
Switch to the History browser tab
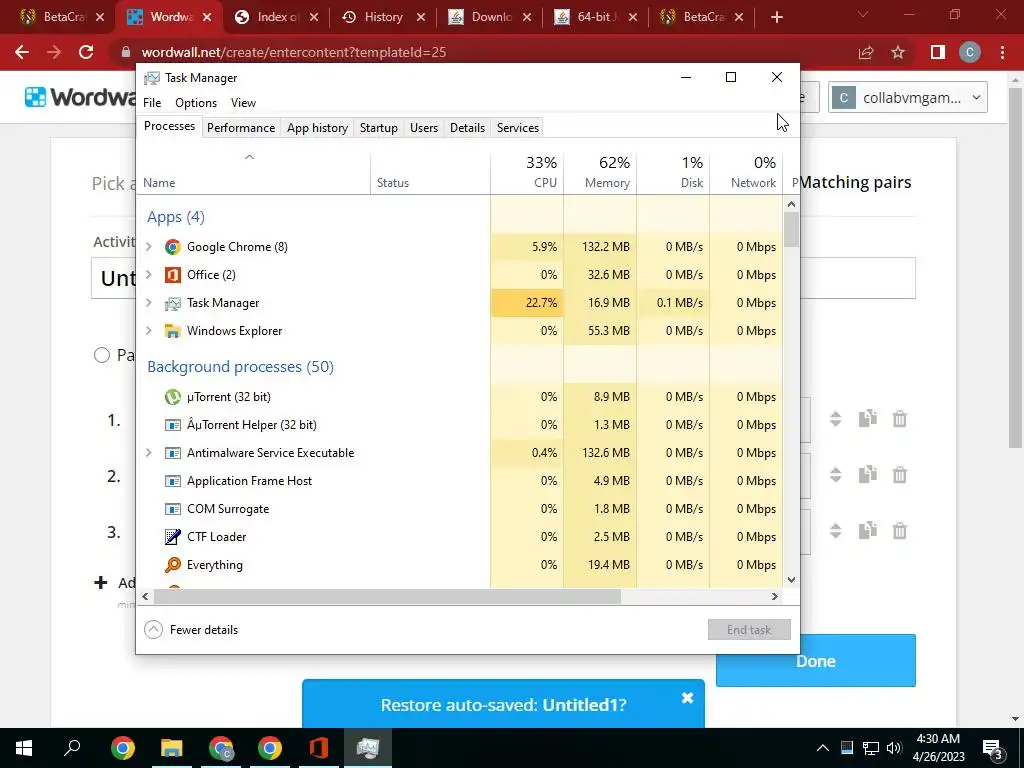pos(383,17)
